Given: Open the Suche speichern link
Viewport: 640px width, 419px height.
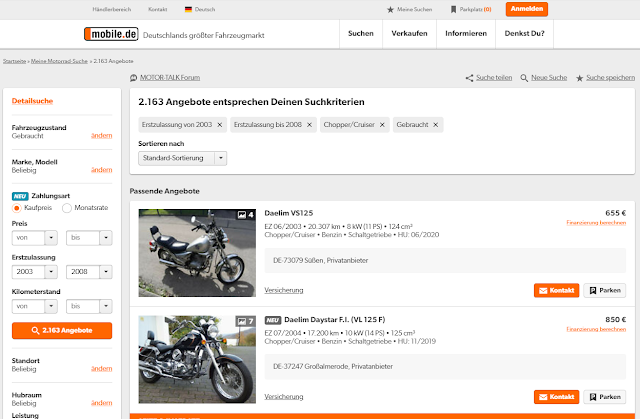Looking at the screenshot, I should 611,78.
